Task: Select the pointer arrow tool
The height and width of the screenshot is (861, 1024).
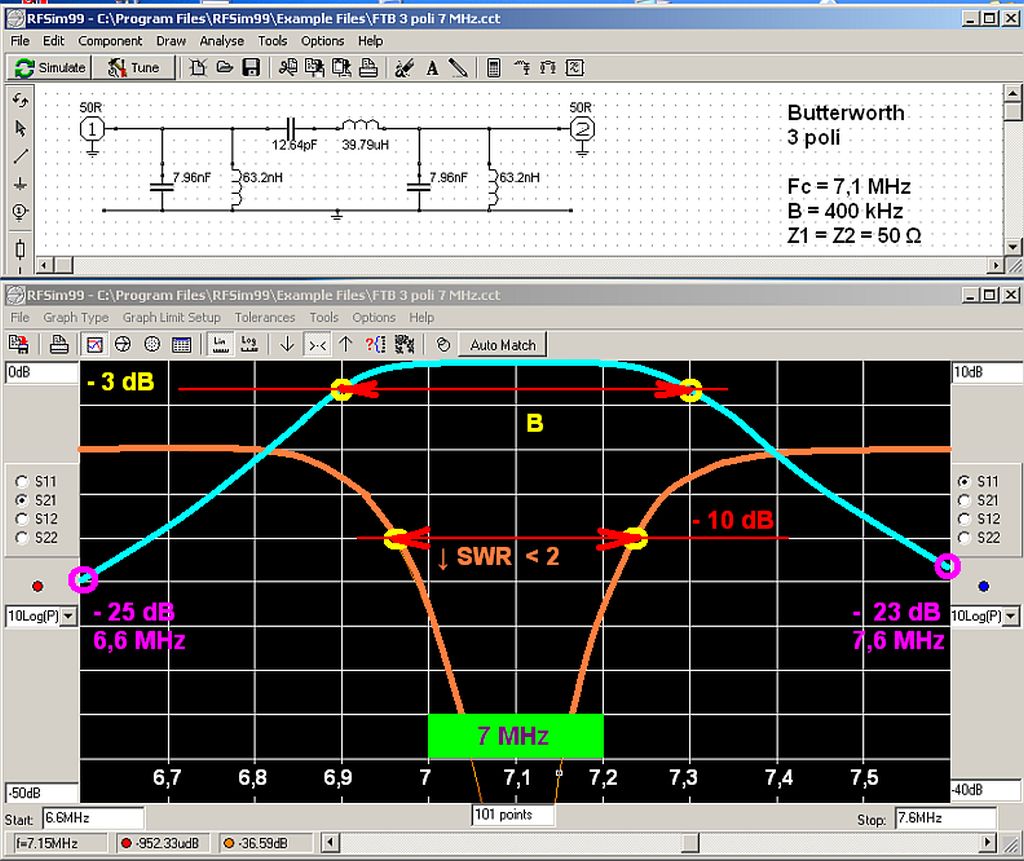Action: pyautogui.click(x=20, y=128)
